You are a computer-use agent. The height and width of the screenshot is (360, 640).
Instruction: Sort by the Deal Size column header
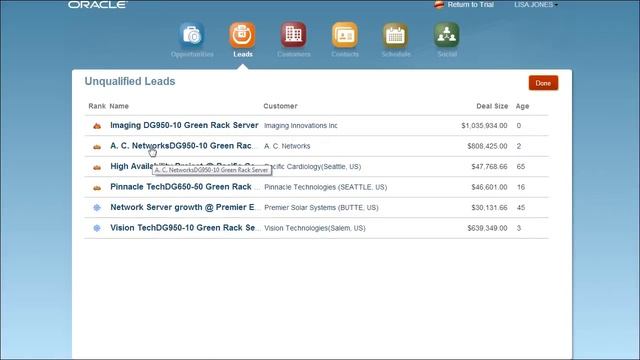[492, 106]
